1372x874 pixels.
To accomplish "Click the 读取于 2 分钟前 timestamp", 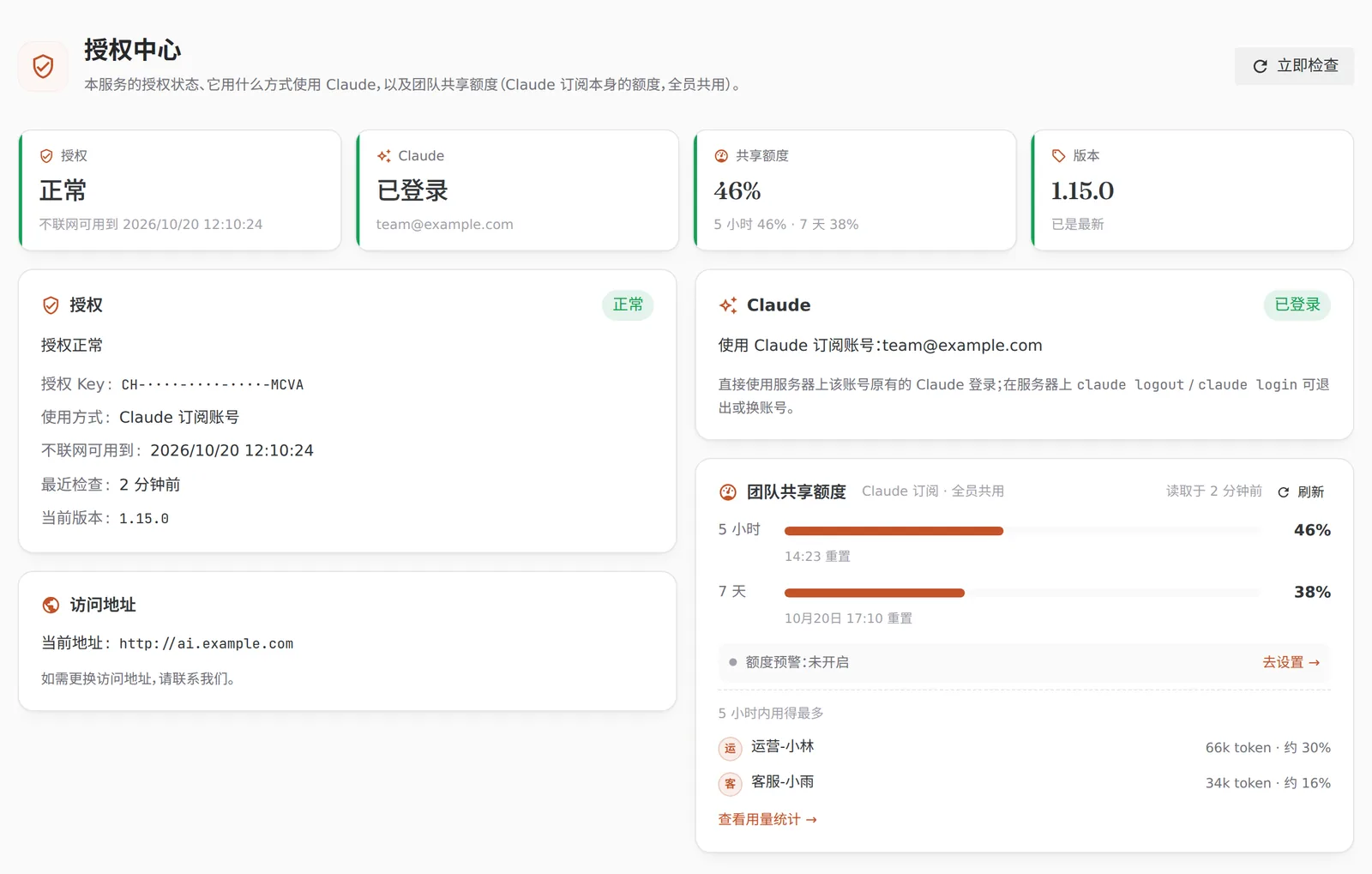I will pyautogui.click(x=1214, y=491).
